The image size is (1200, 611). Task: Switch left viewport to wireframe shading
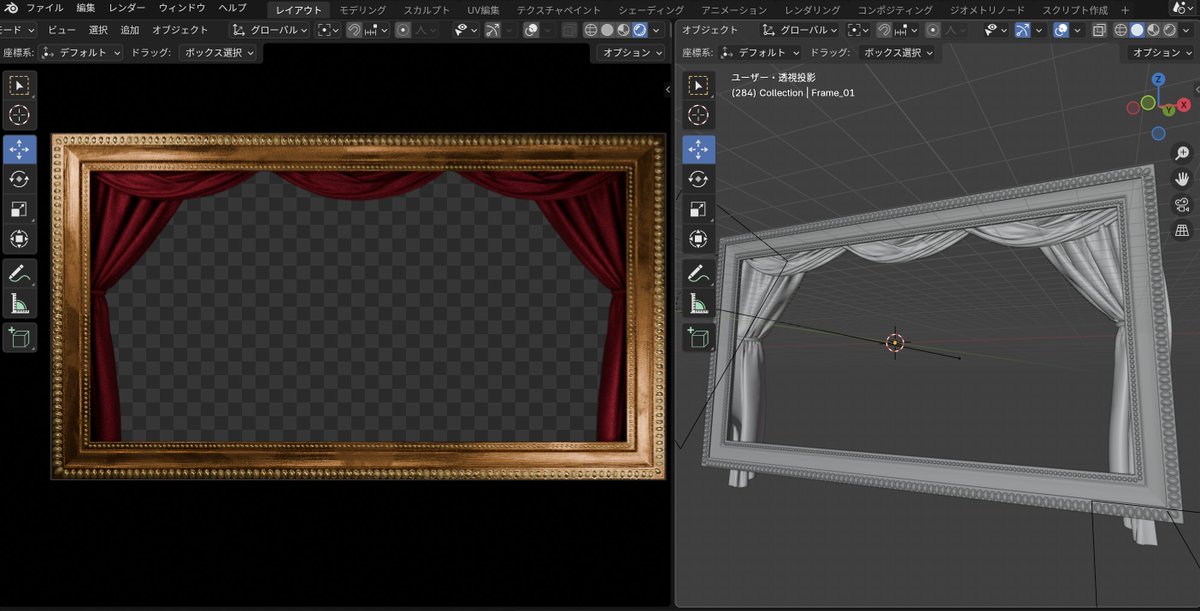[590, 30]
